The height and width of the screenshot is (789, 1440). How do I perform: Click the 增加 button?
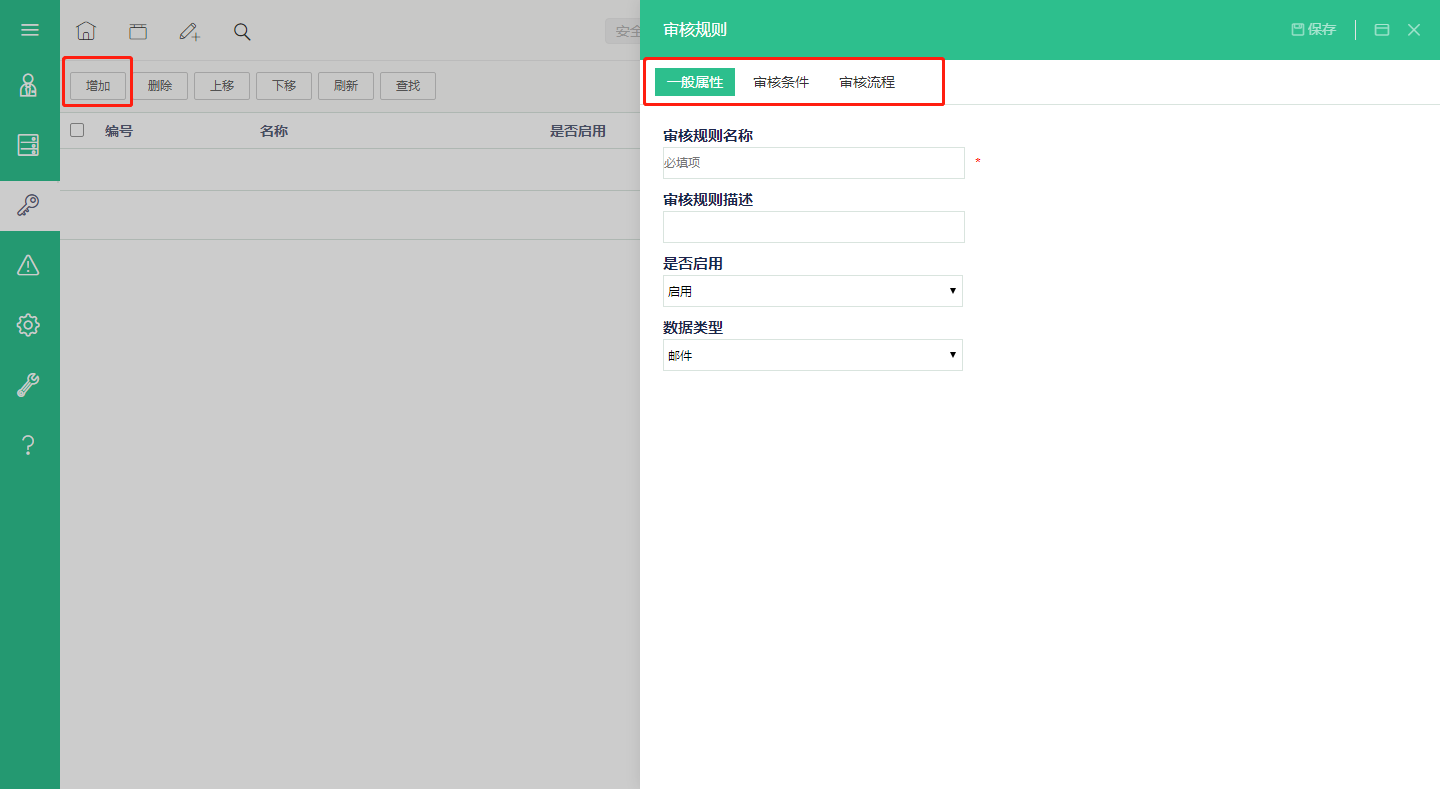click(98, 86)
